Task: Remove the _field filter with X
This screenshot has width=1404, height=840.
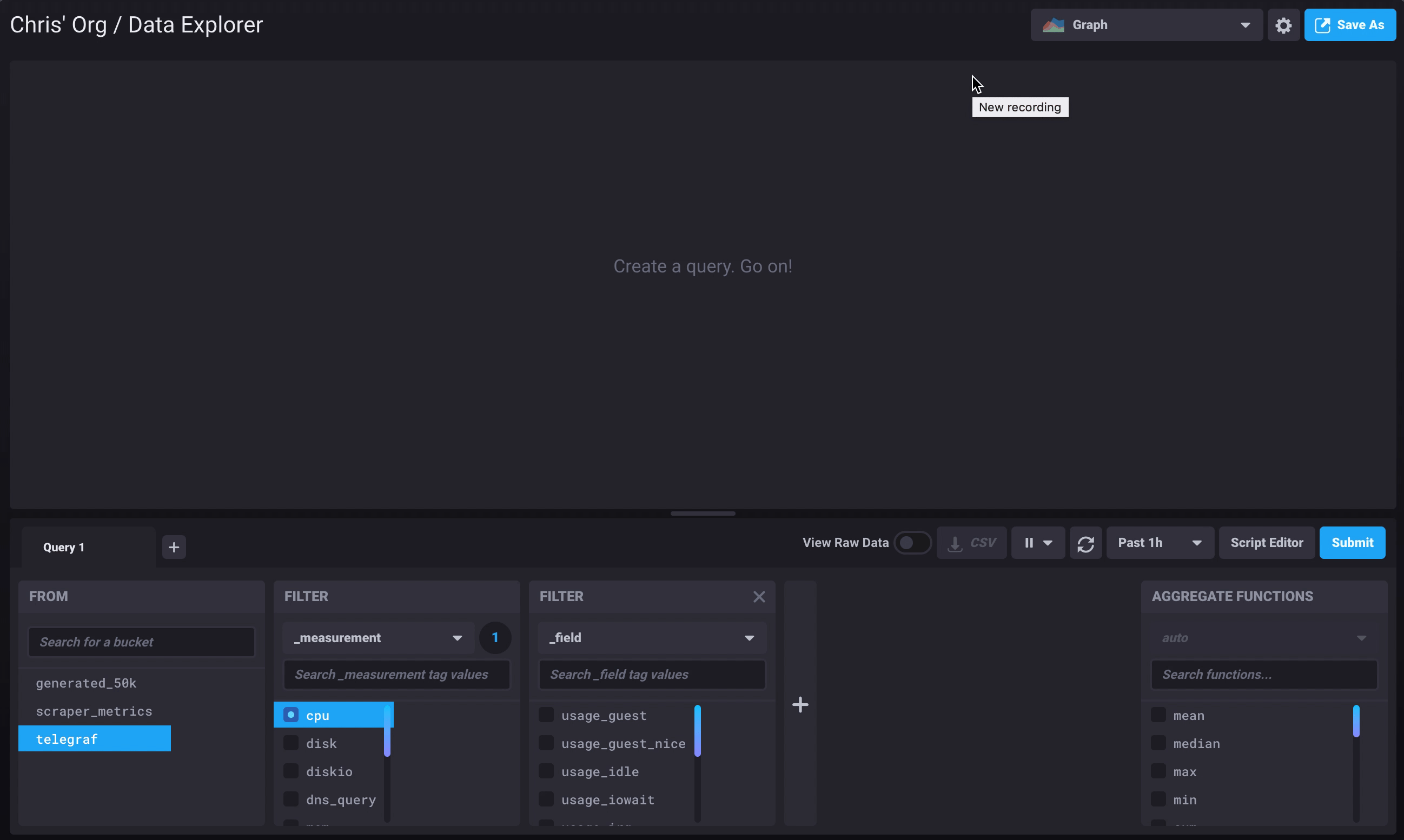Action: (x=759, y=597)
